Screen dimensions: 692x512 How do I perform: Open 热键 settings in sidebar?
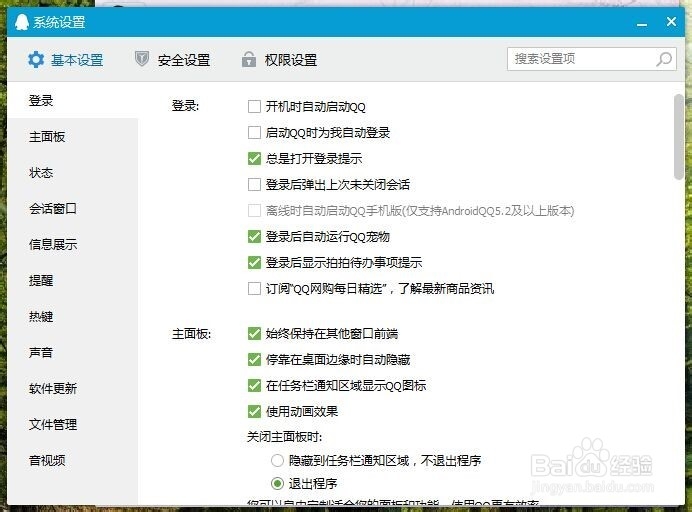[x=73, y=316]
